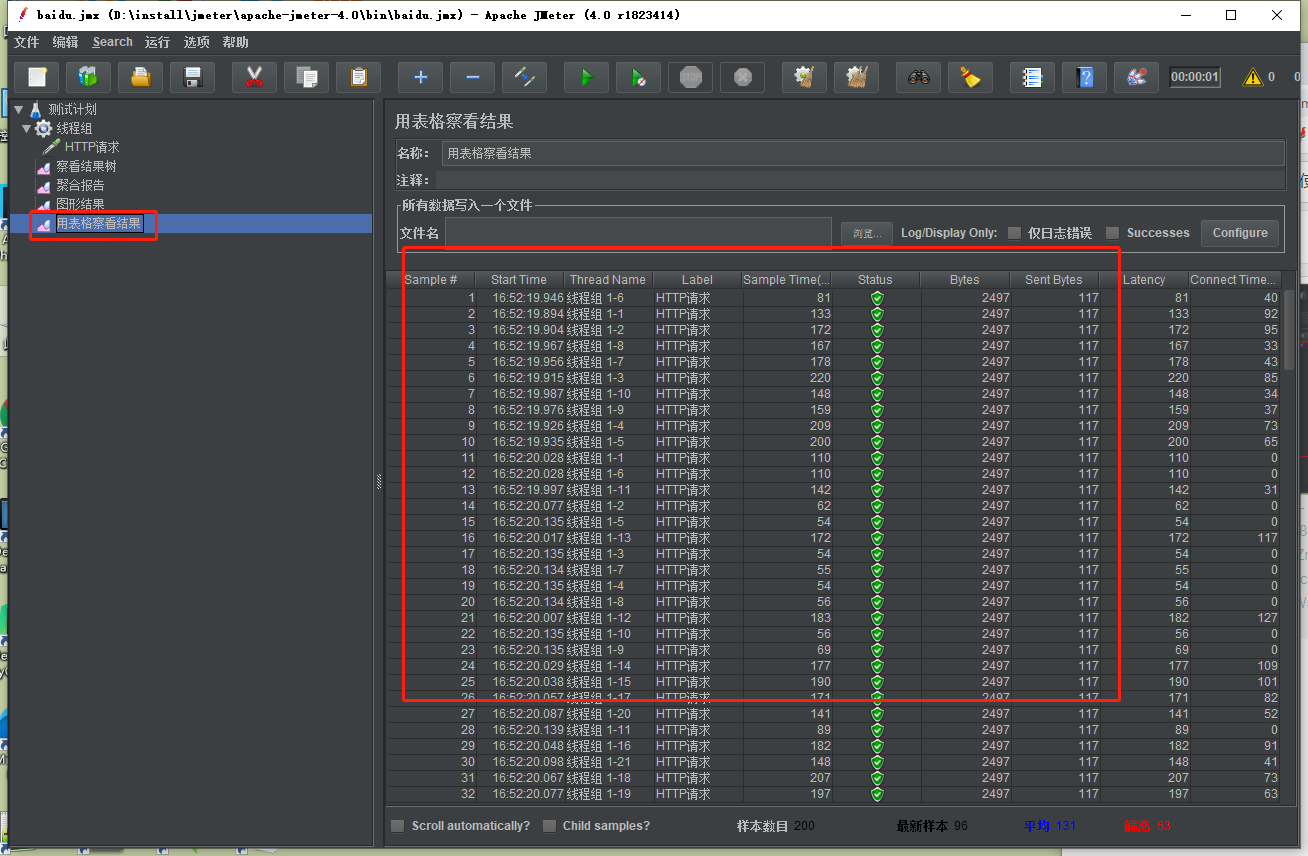Save the test plan with the floppy icon
The image size is (1308, 856).
193,77
